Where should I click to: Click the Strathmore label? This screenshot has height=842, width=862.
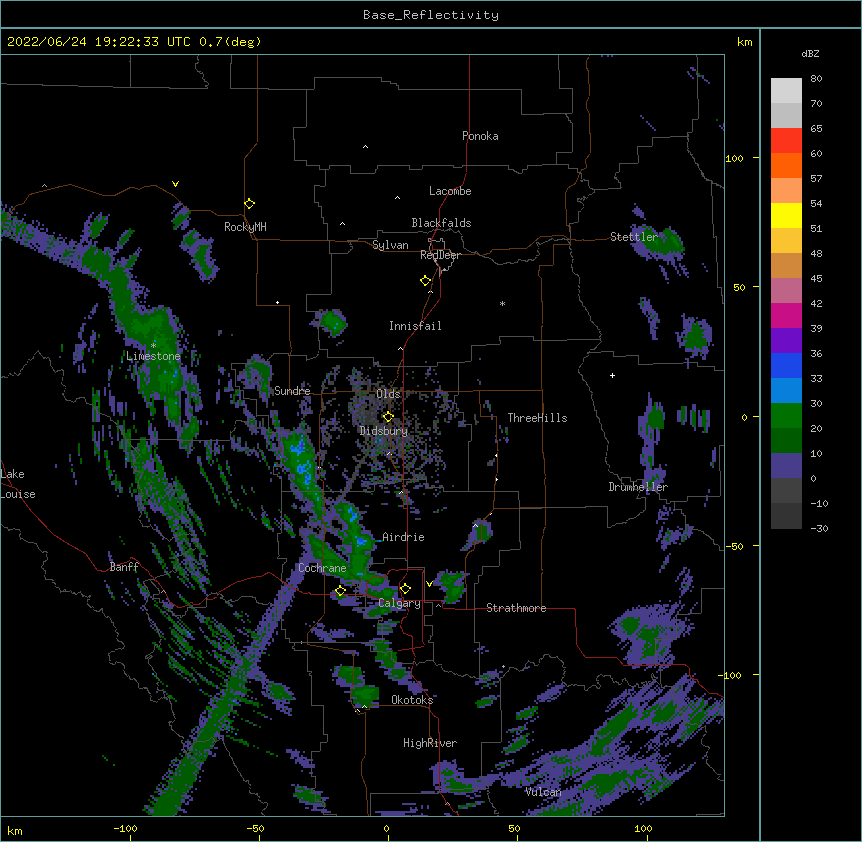[x=516, y=608]
